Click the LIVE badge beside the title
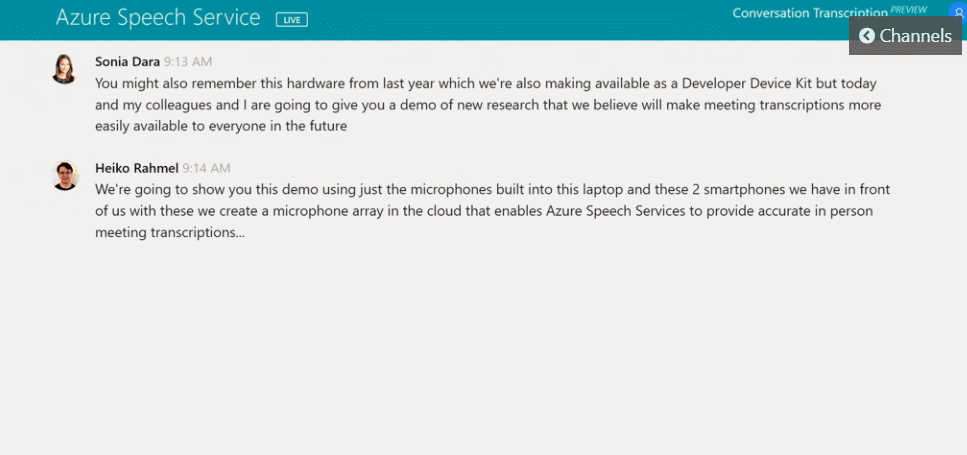The width and height of the screenshot is (967, 455). click(292, 19)
